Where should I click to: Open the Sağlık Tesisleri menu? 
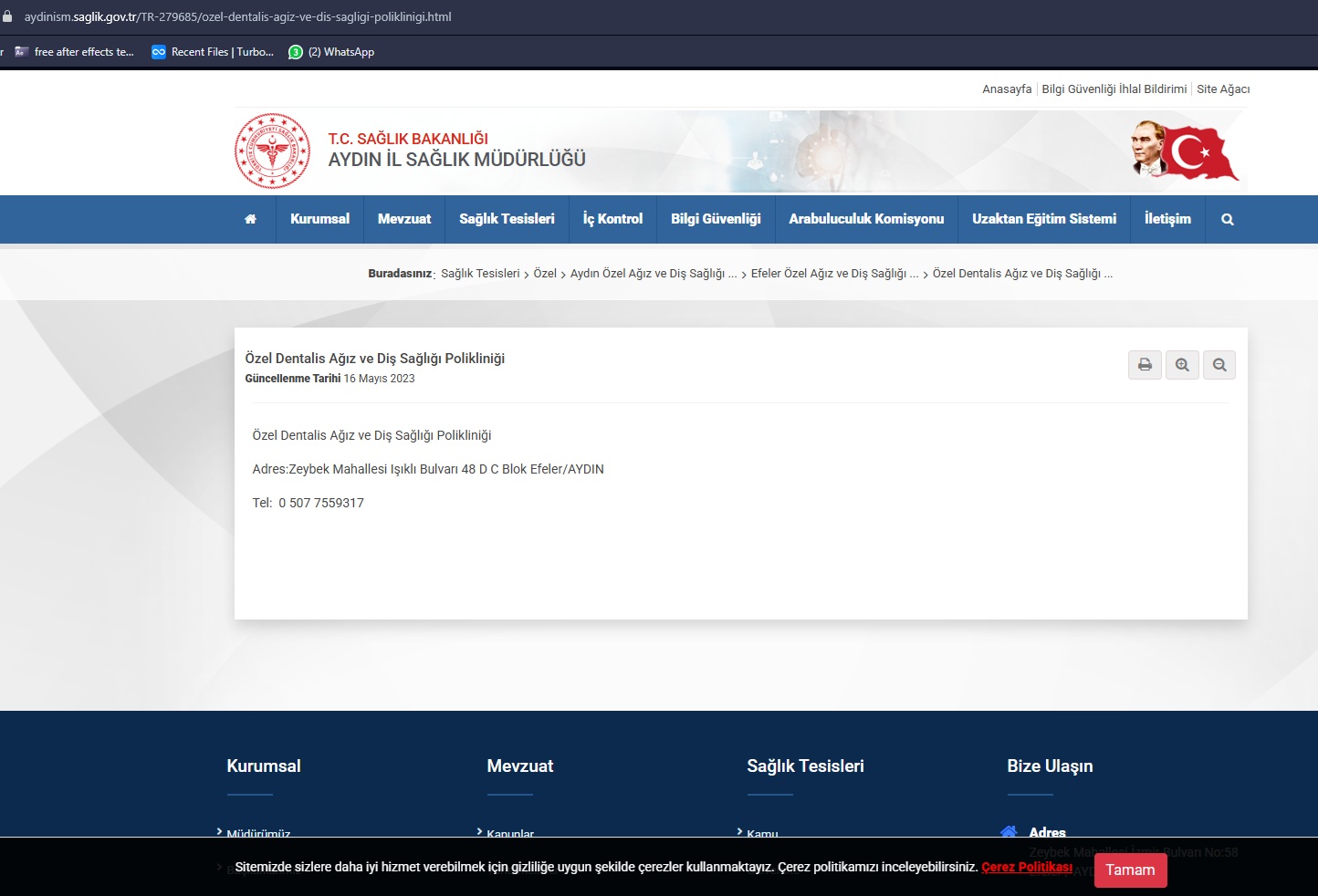(507, 219)
